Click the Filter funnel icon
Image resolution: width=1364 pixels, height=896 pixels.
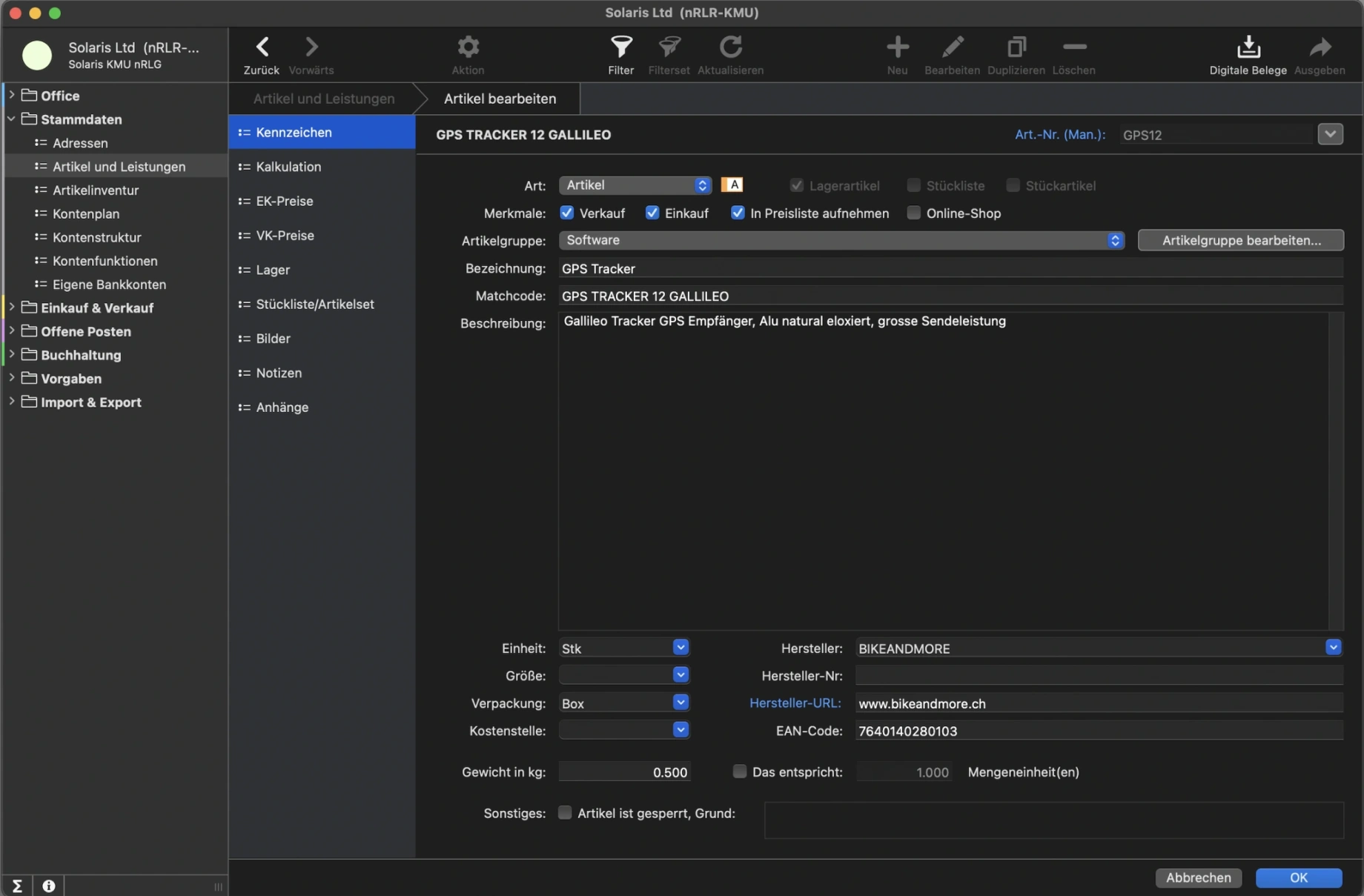[x=620, y=47]
